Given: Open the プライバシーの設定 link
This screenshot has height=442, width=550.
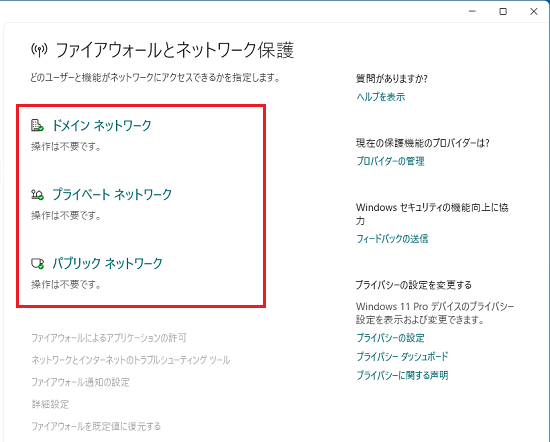Looking at the screenshot, I should [390, 338].
